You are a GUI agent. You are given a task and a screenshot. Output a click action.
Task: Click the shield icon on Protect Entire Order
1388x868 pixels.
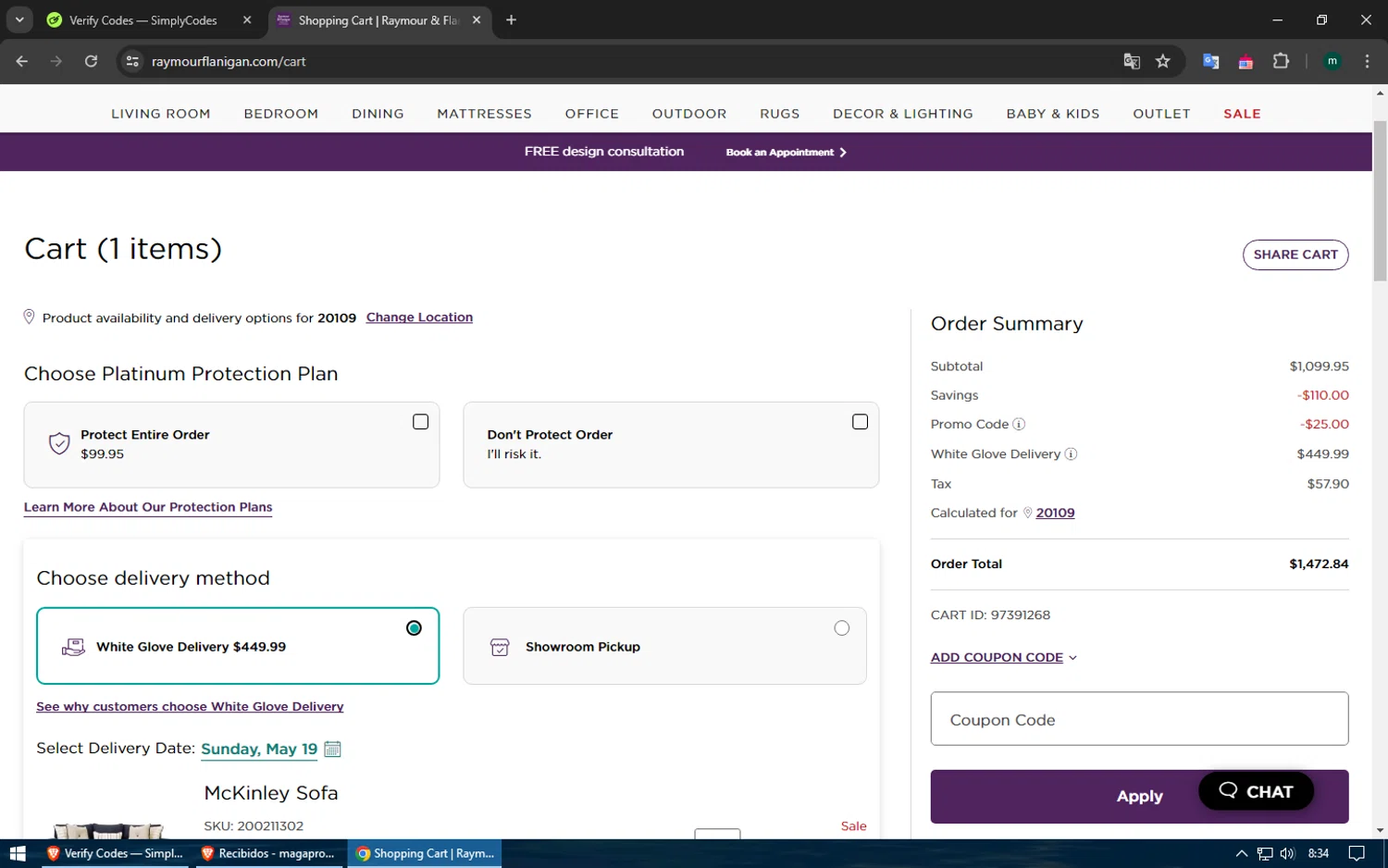(59, 444)
